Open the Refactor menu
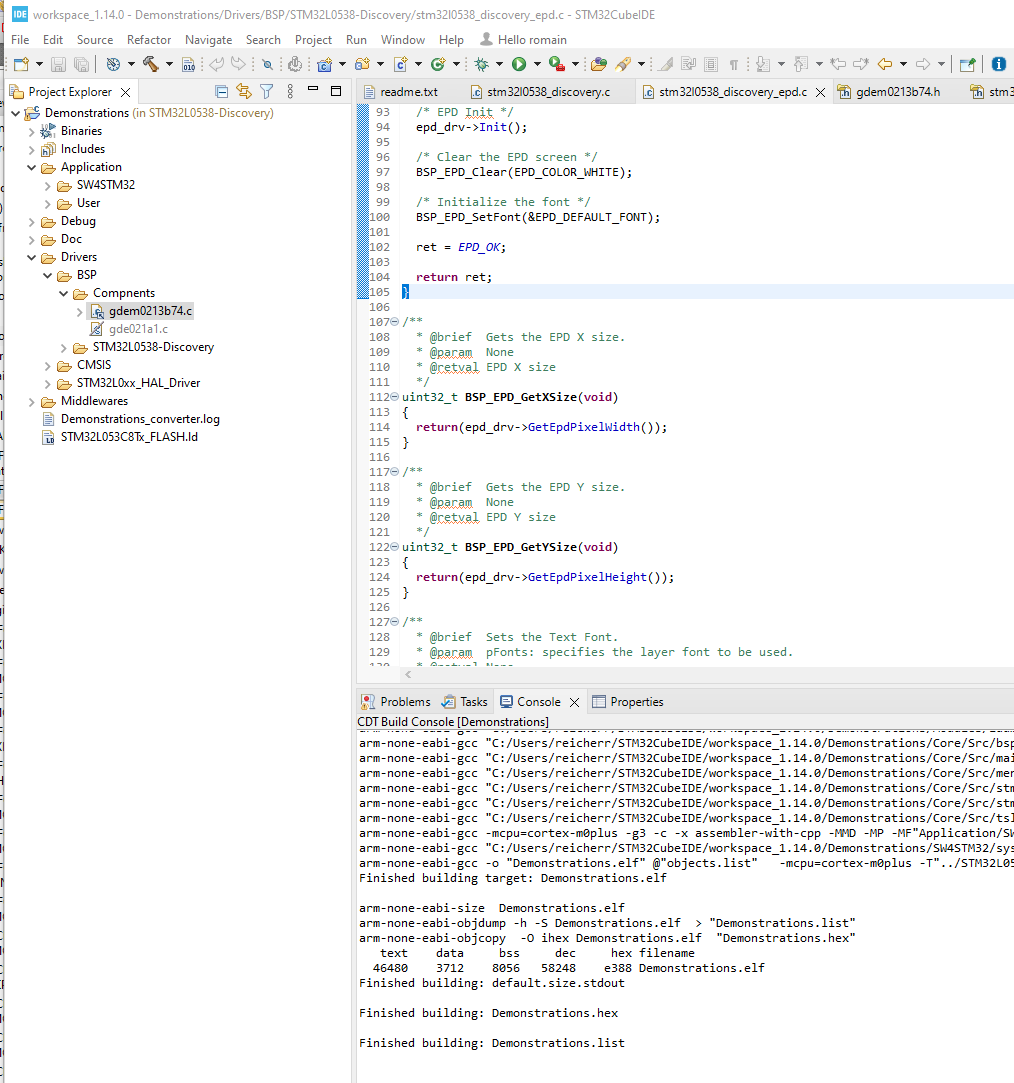The image size is (1014, 1083). coord(148,40)
